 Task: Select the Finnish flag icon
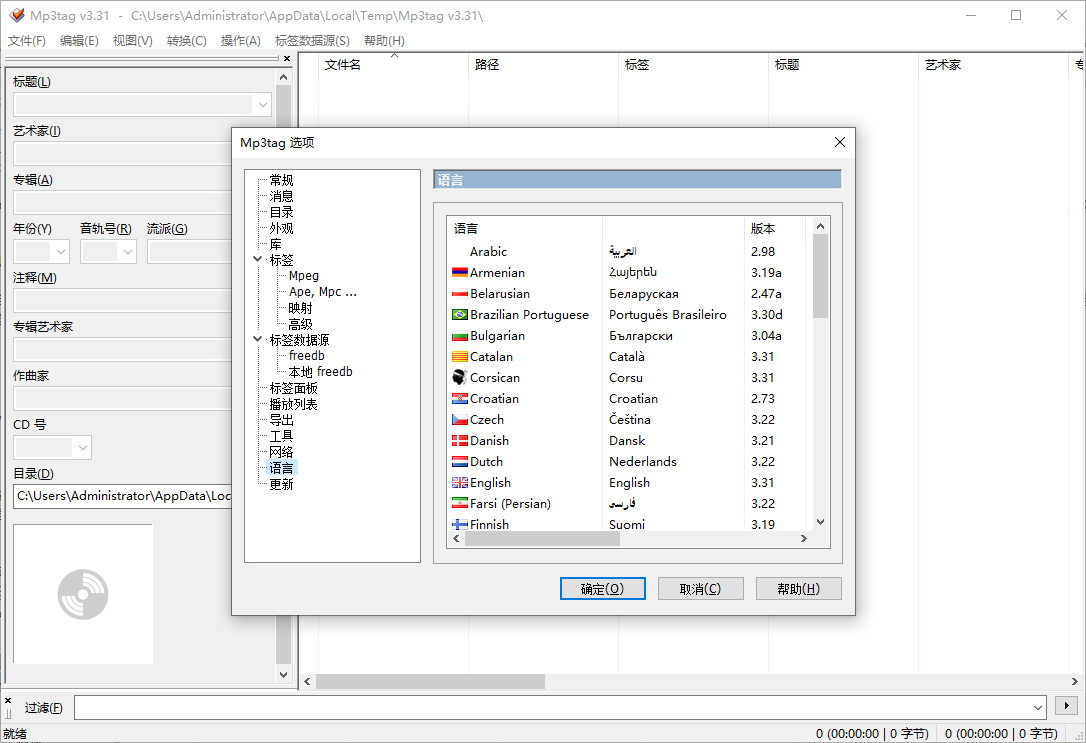[x=460, y=524]
